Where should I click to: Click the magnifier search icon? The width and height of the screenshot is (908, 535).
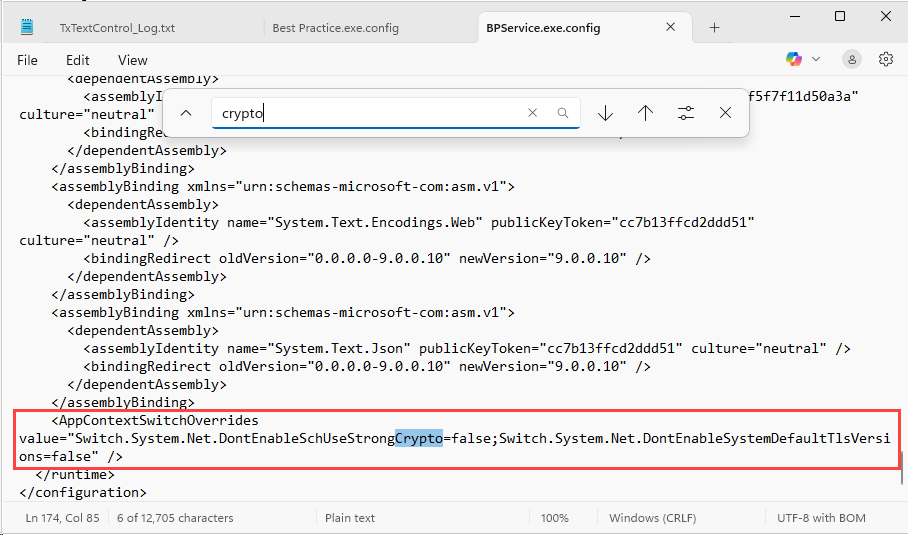(563, 114)
